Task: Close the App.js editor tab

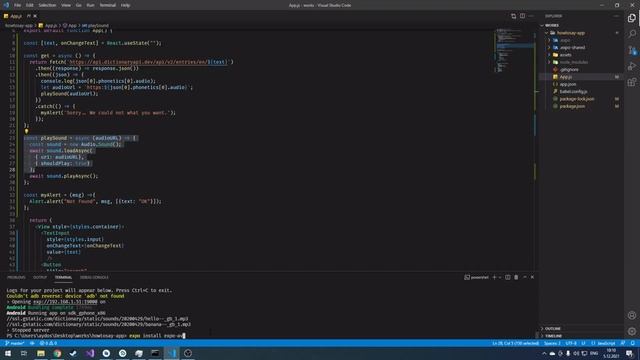Action: coord(35,16)
